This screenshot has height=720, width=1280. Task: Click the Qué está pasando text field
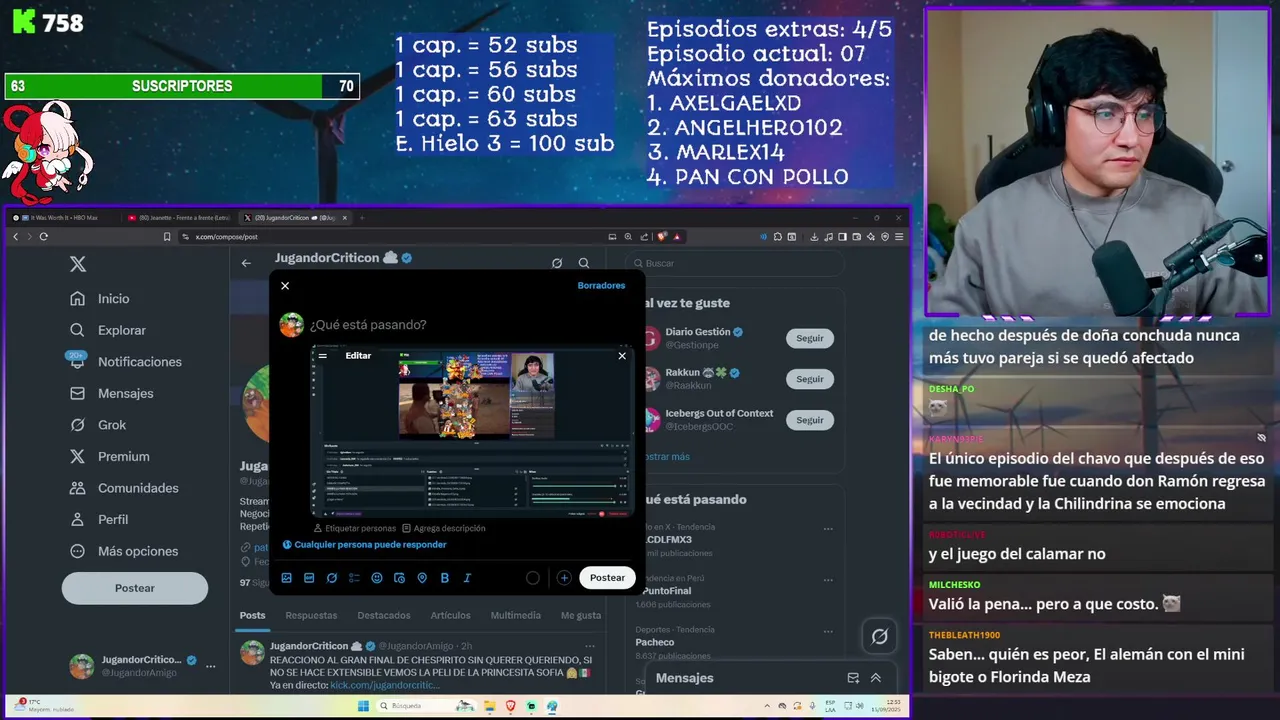point(368,325)
